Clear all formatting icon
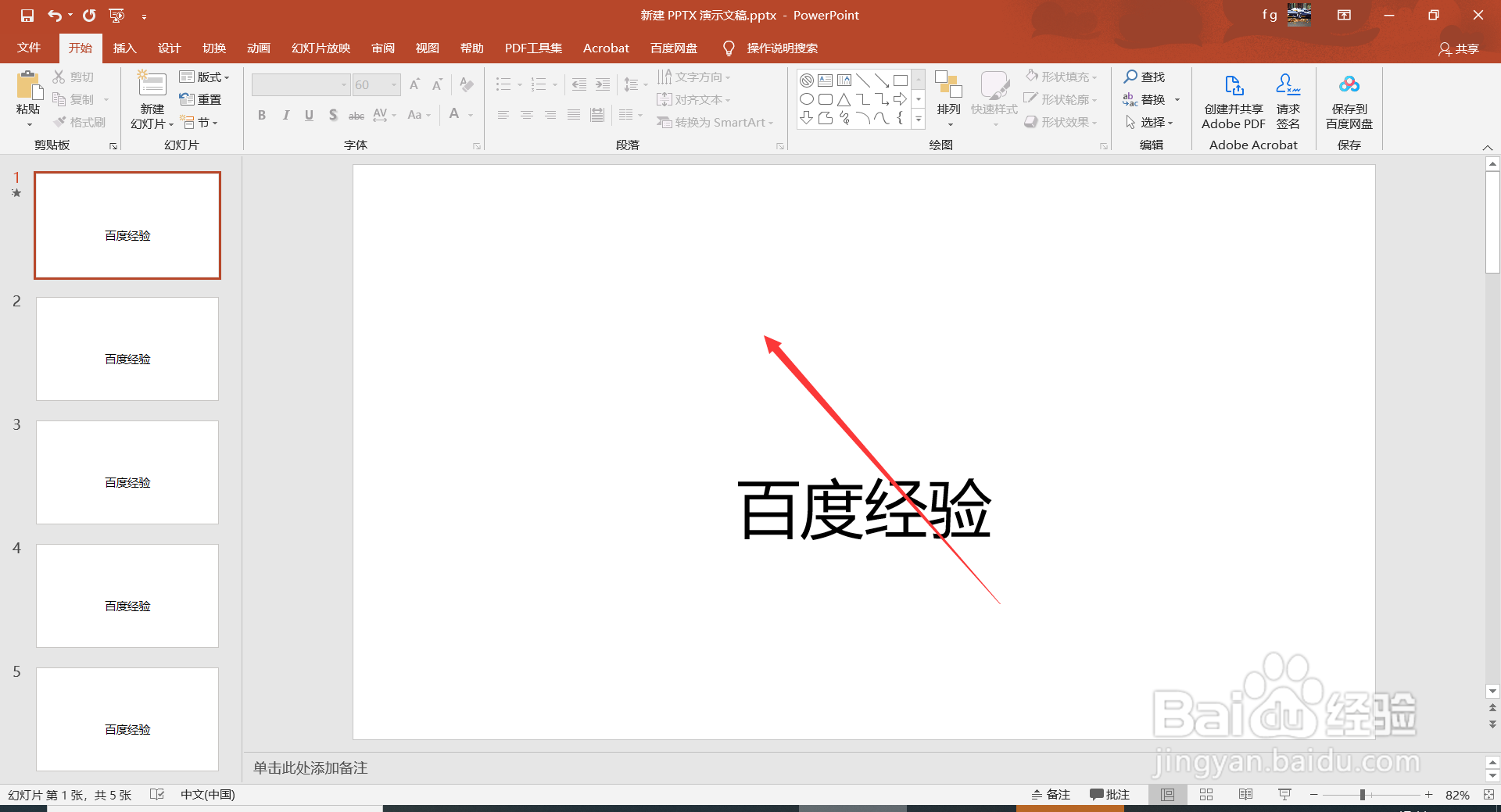The image size is (1501, 812). (467, 84)
